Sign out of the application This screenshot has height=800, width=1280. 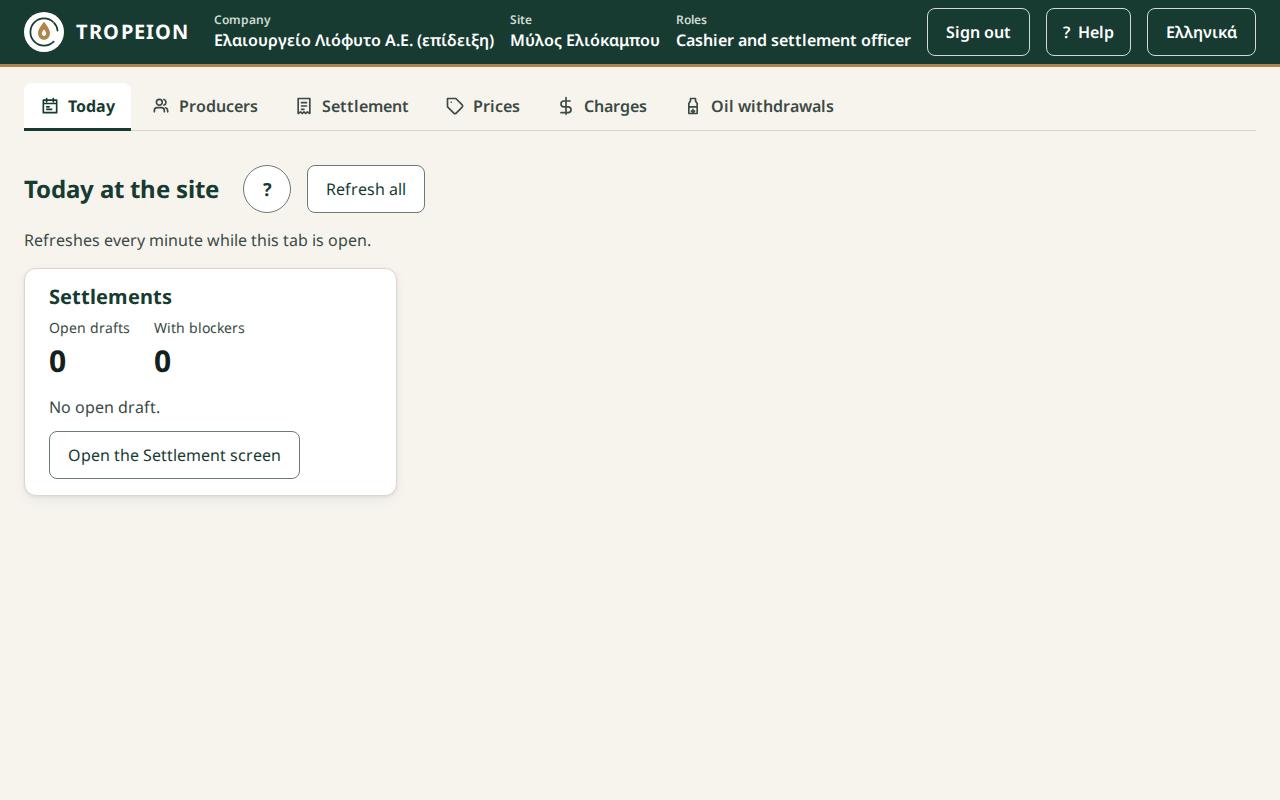pyautogui.click(x=978, y=32)
